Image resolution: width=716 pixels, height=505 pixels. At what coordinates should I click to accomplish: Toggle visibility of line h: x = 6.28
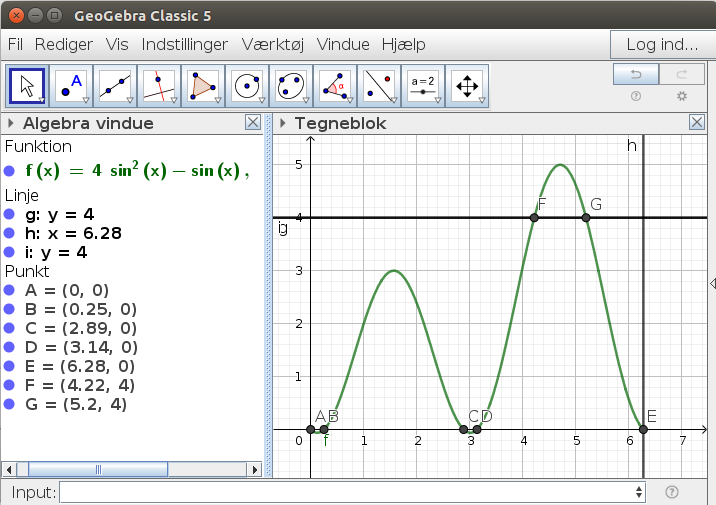click(9, 233)
